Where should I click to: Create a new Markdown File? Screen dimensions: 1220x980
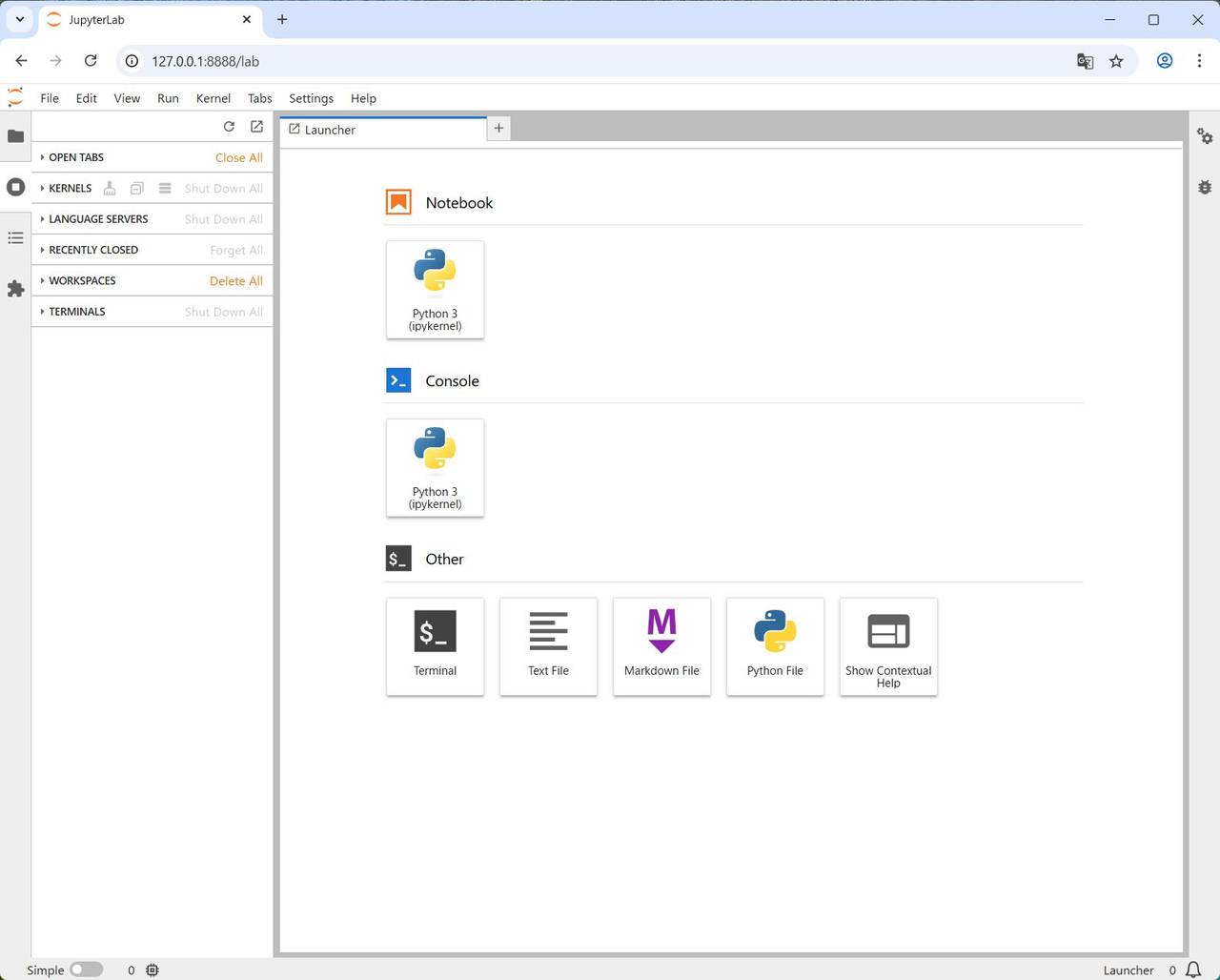click(x=661, y=646)
